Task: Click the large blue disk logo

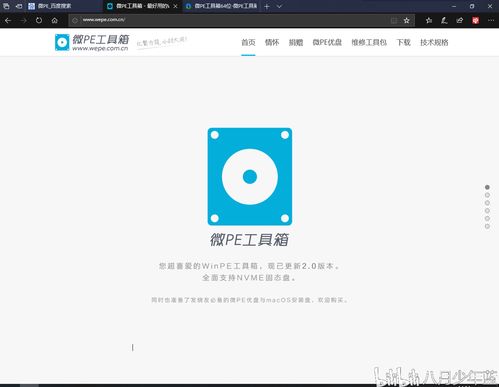Action: pos(250,177)
